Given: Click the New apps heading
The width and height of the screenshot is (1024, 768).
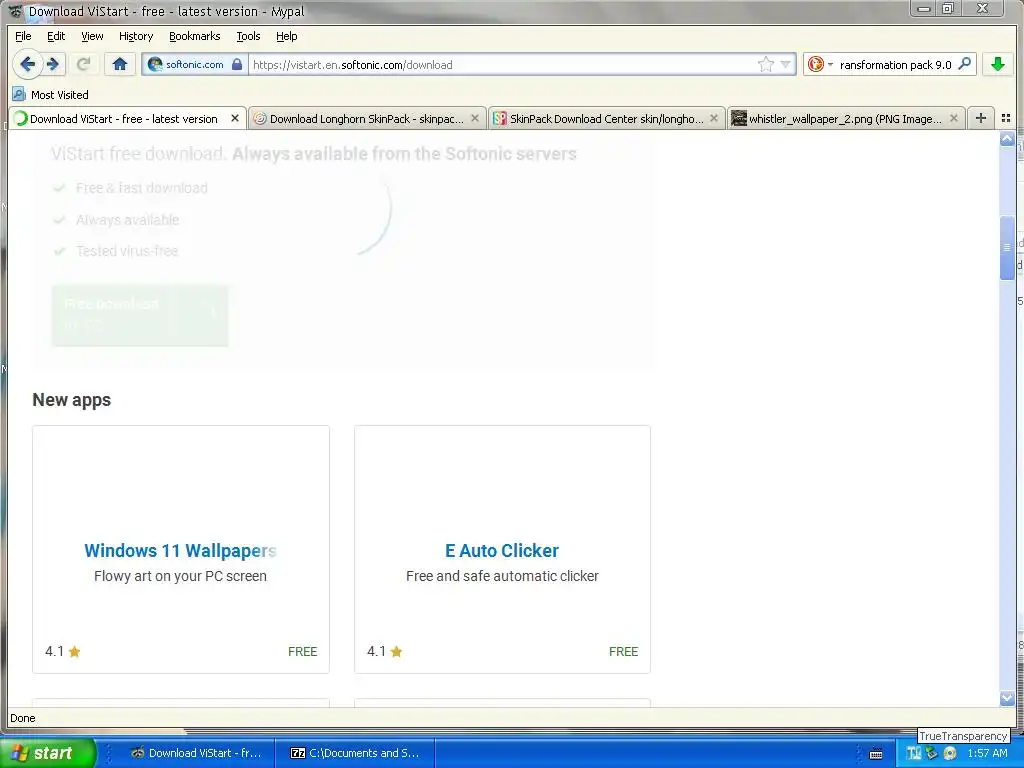Looking at the screenshot, I should [72, 400].
